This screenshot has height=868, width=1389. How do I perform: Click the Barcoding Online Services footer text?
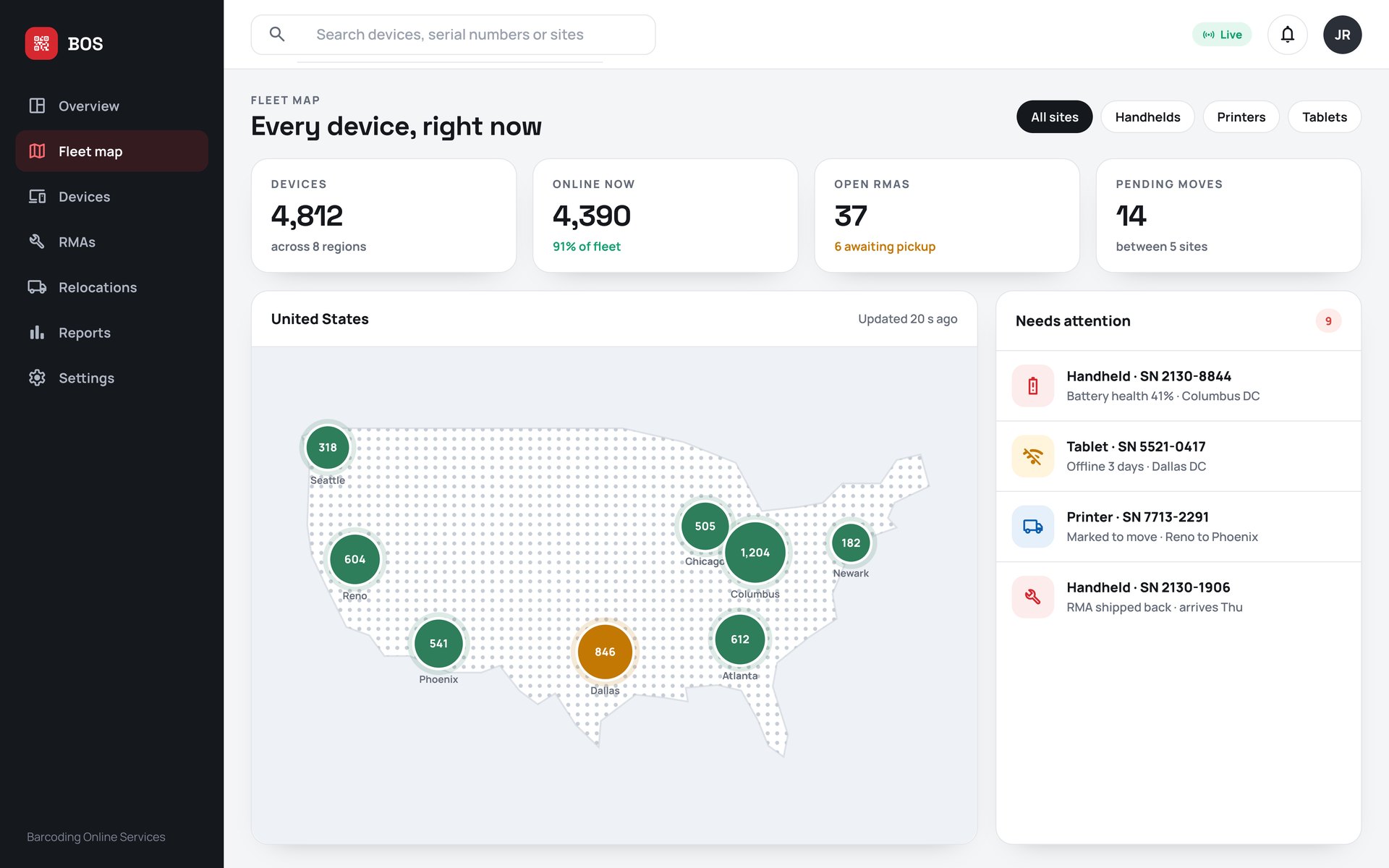(x=96, y=837)
